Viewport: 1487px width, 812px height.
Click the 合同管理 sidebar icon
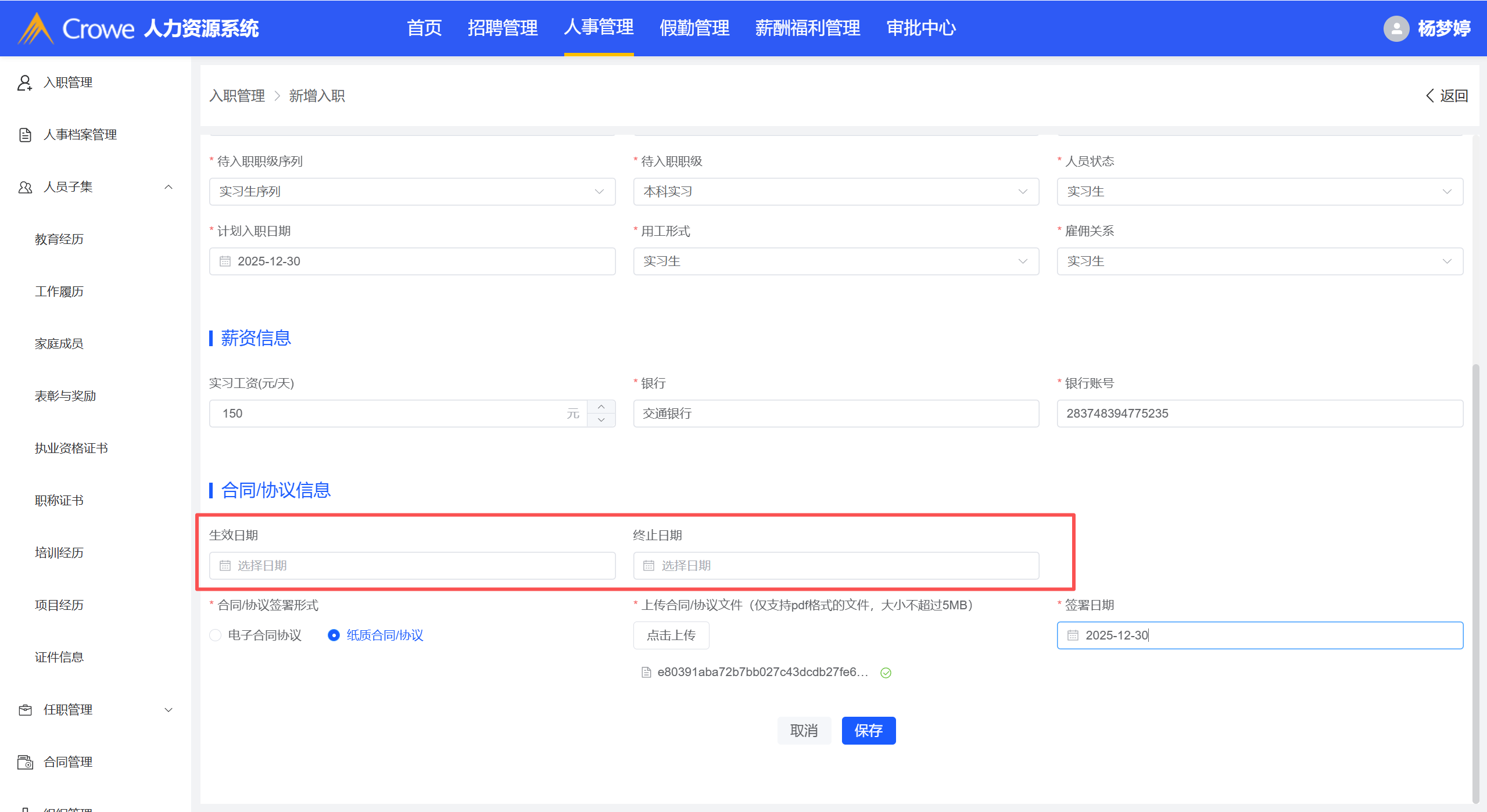coord(24,762)
